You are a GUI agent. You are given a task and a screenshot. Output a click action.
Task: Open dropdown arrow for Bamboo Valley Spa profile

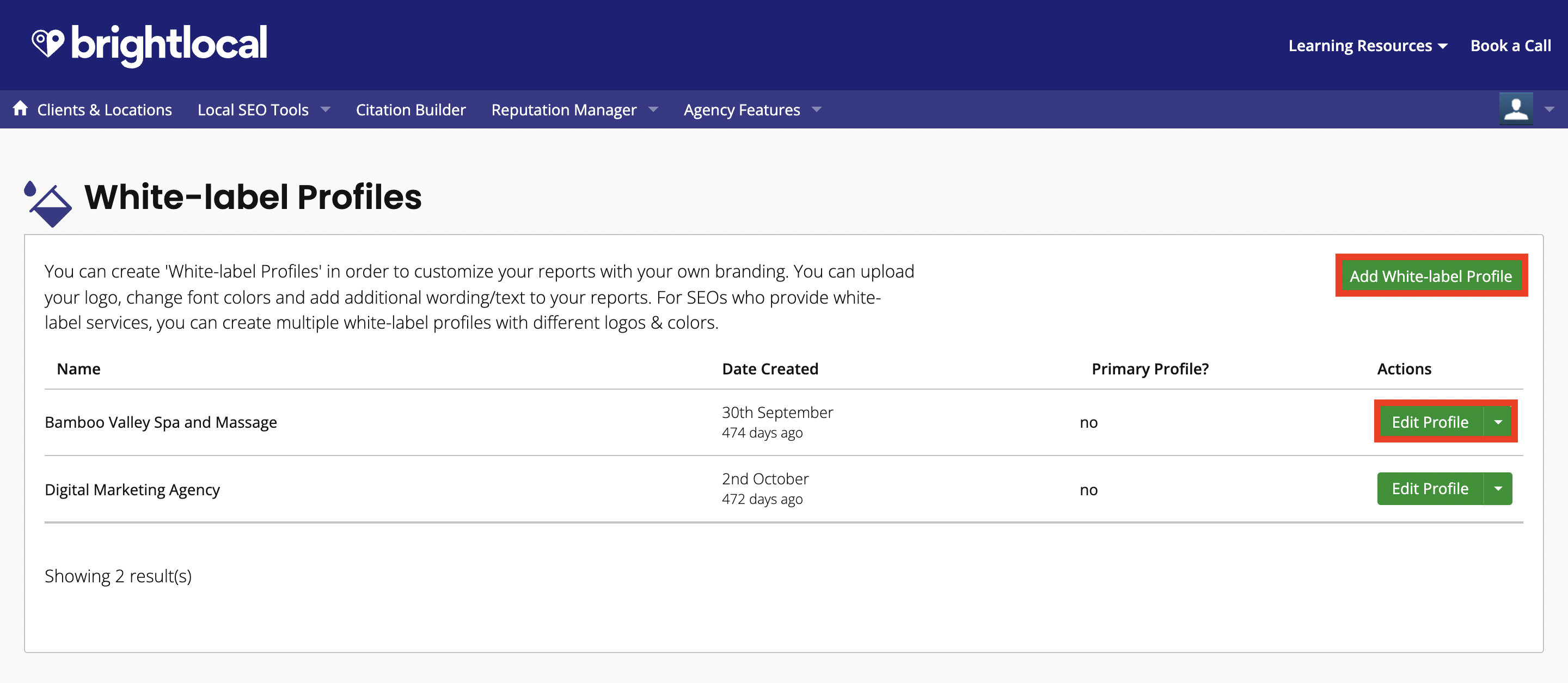coord(1498,421)
